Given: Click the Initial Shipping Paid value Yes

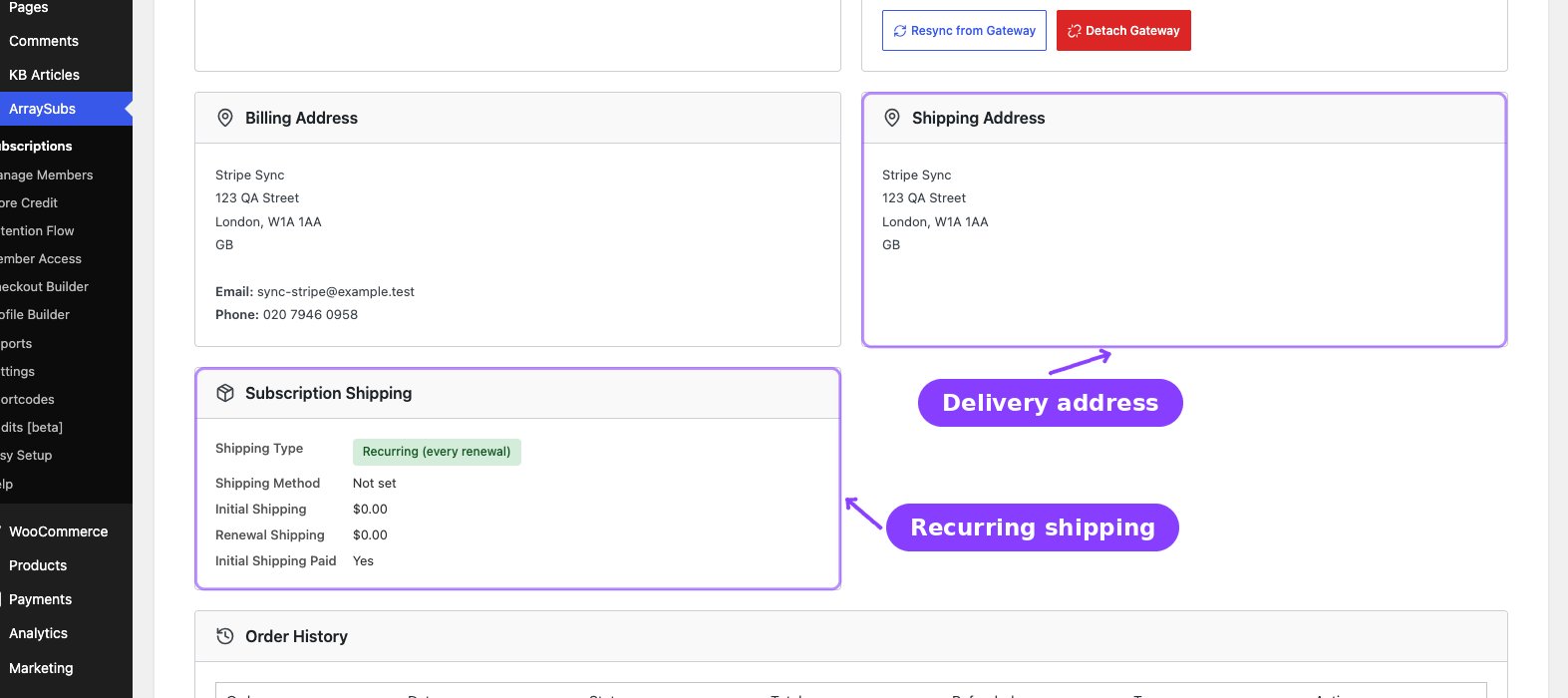Looking at the screenshot, I should click(363, 560).
